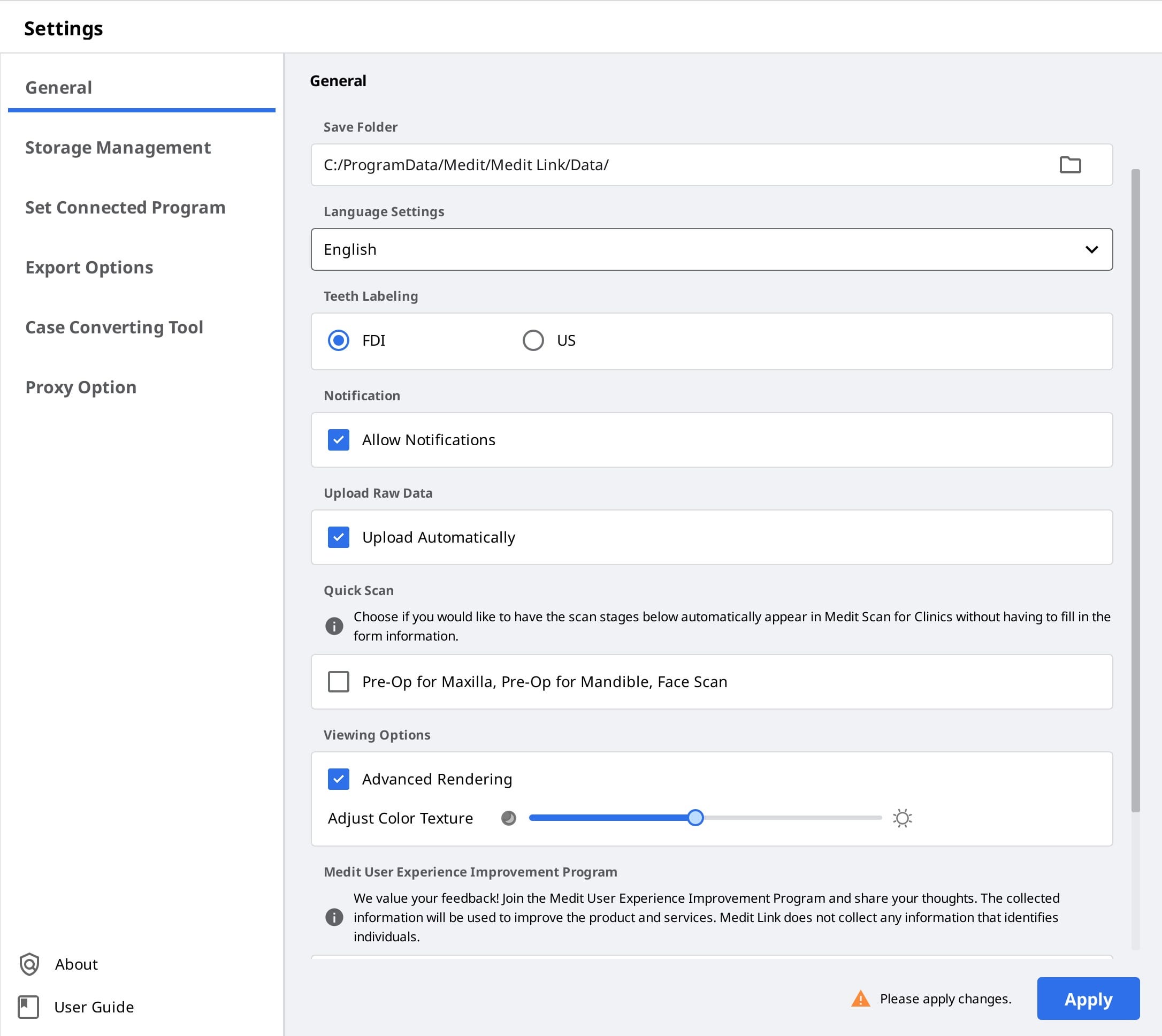Click the dark moon icon beside the slider
This screenshot has height=1036, width=1162.
(x=508, y=818)
